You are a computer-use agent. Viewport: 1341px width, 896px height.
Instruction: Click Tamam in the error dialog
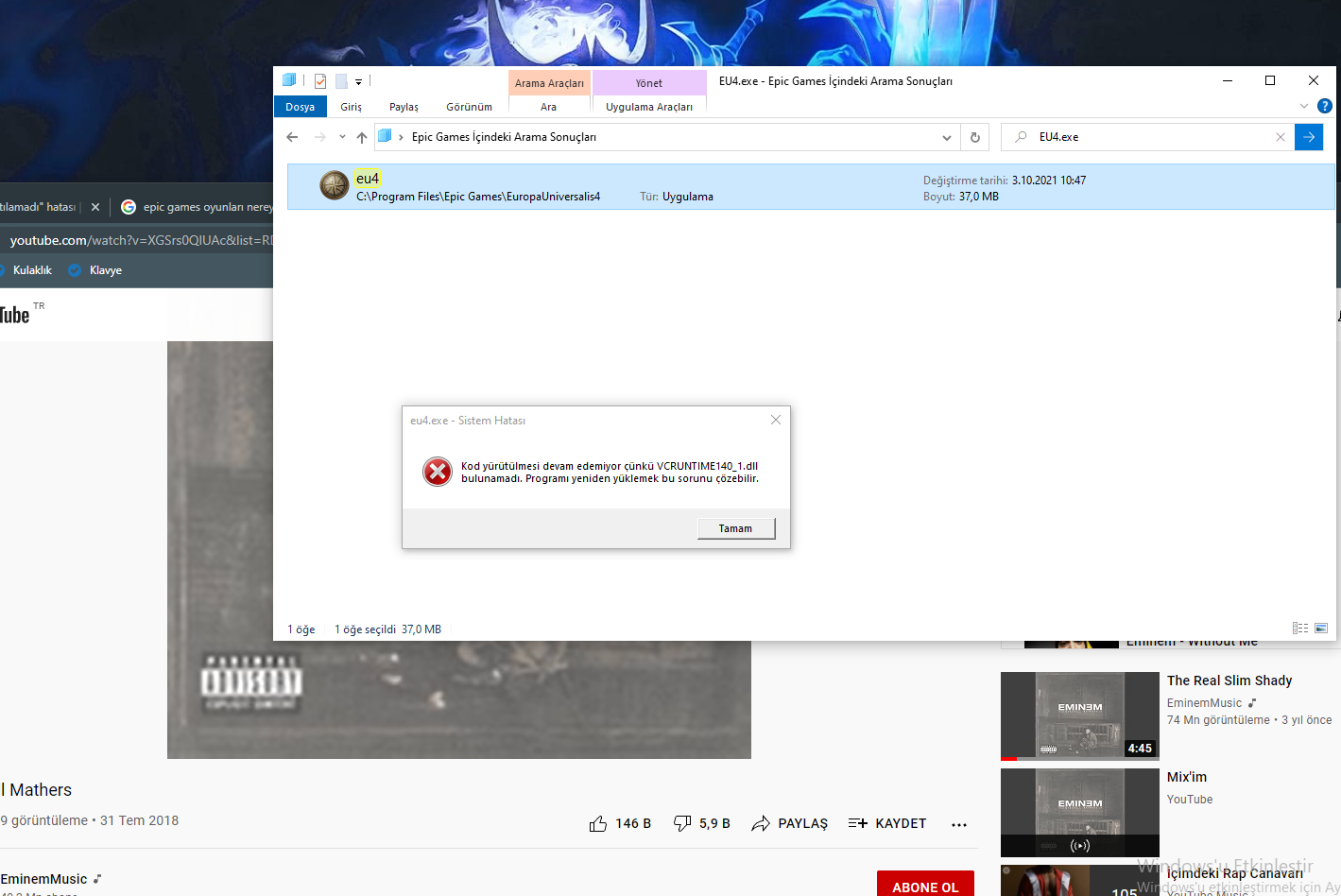736,528
